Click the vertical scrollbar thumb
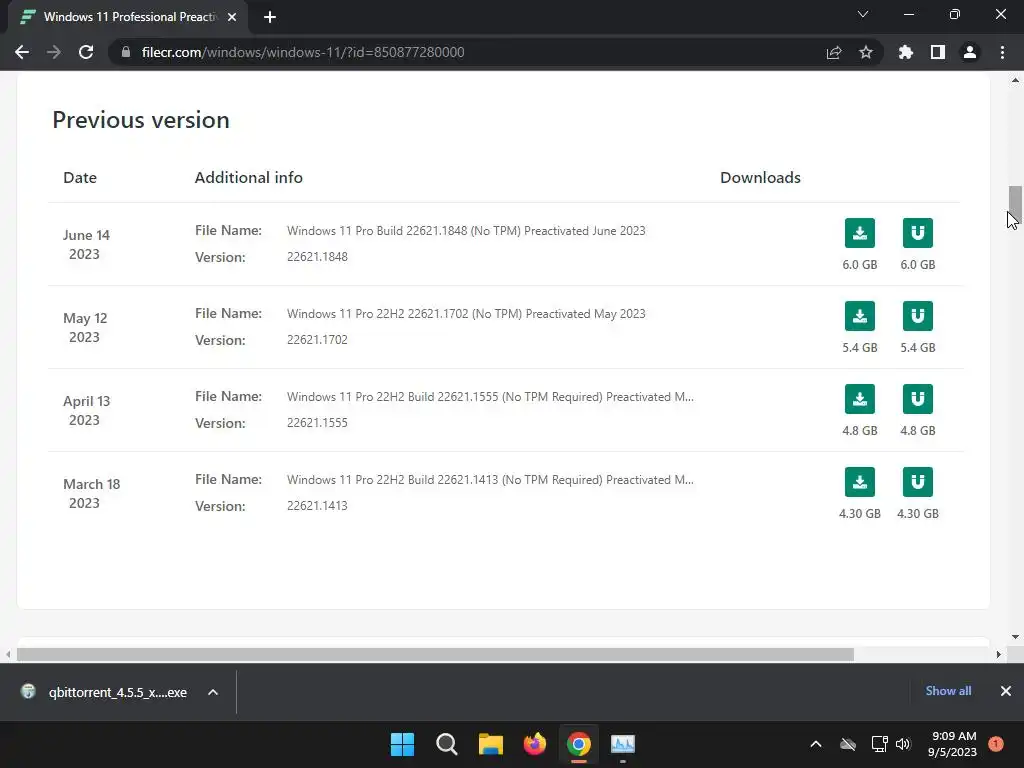 [x=1015, y=204]
